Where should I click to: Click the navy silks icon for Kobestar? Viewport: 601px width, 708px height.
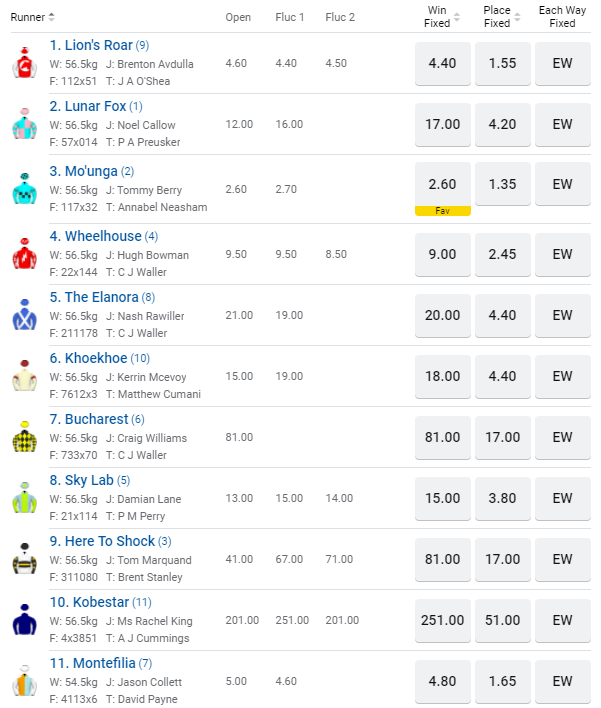pos(23,620)
